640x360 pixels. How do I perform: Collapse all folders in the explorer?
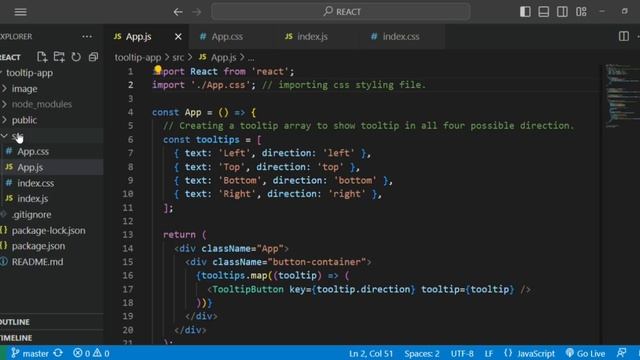93,57
